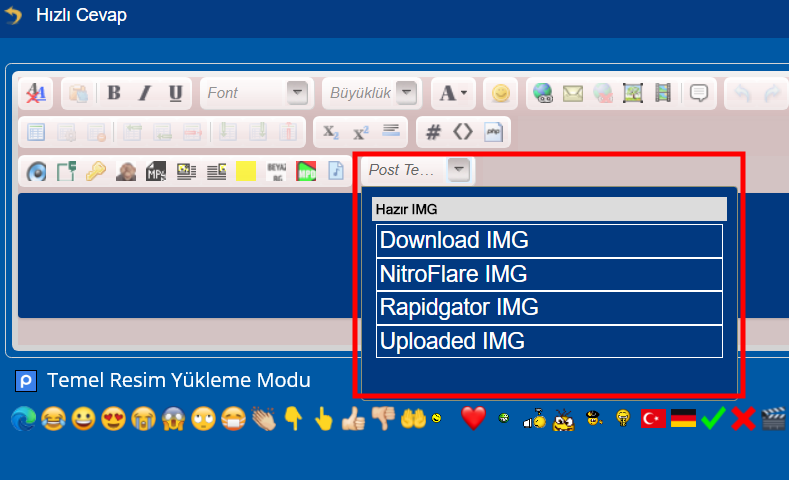Screen dimensions: 789x480
Task: Insert the German flag icon
Action: tap(683, 419)
